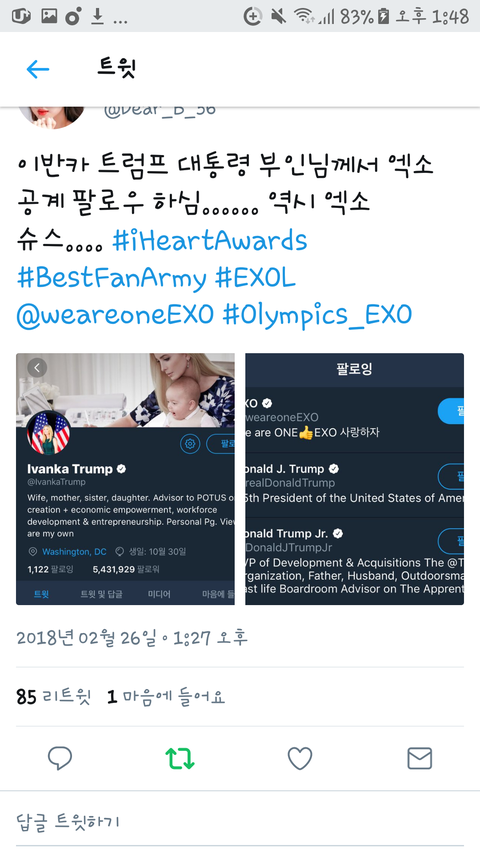Tap the reply speech bubble icon
The height and width of the screenshot is (853, 480).
(60, 758)
